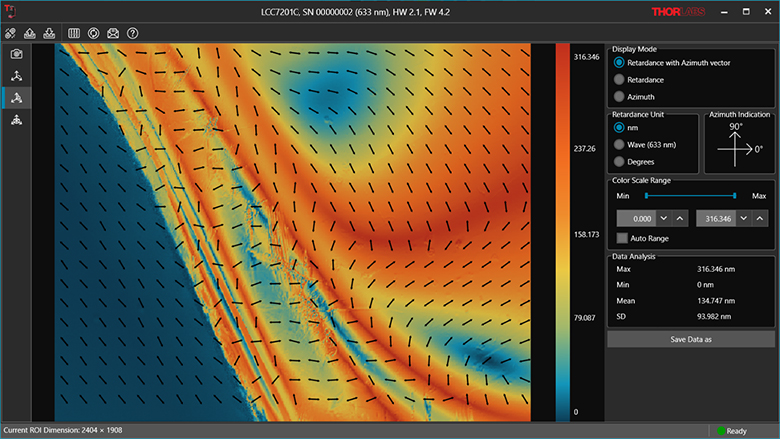Image resolution: width=780 pixels, height=439 pixels.
Task: Open help via question mark icon
Action: pyautogui.click(x=132, y=33)
